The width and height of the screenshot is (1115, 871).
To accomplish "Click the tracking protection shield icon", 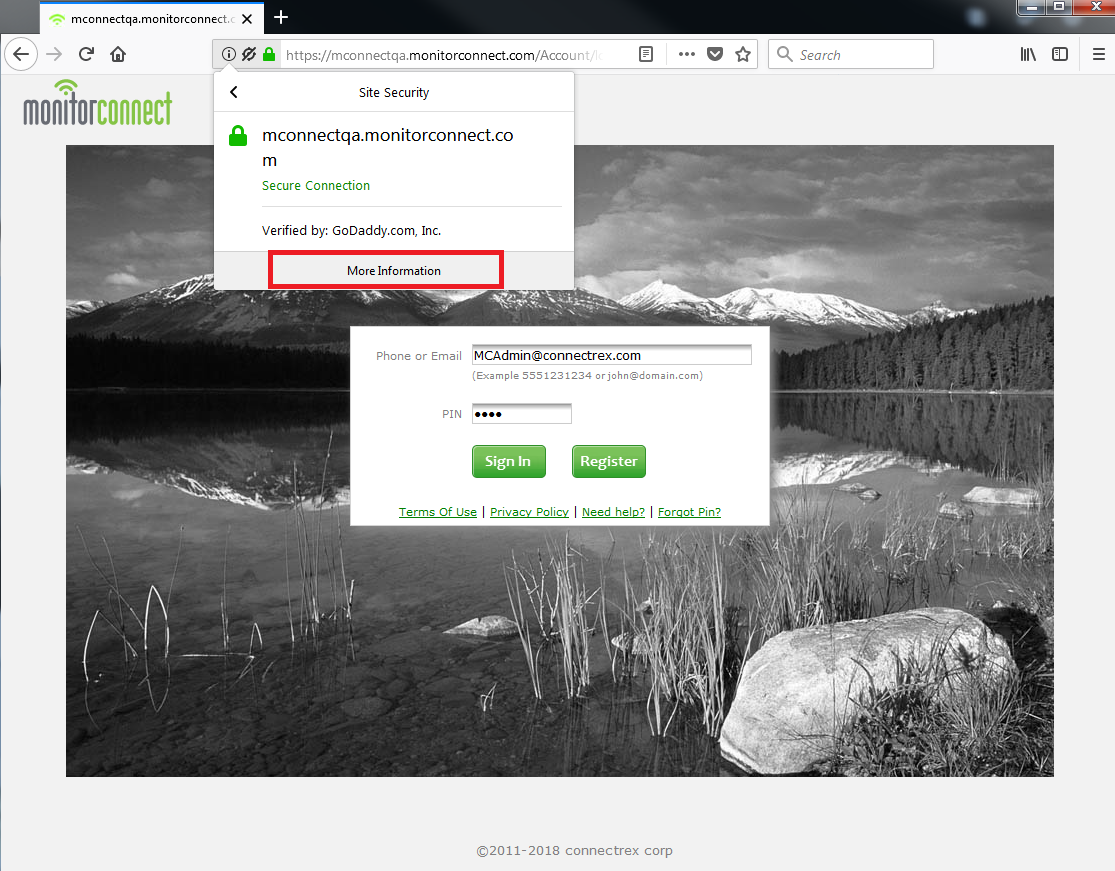I will [x=248, y=54].
